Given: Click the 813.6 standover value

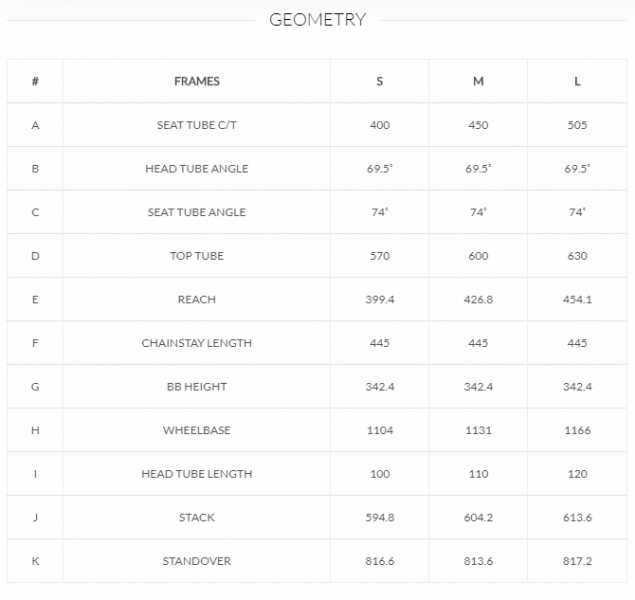Looking at the screenshot, I should click(478, 561).
